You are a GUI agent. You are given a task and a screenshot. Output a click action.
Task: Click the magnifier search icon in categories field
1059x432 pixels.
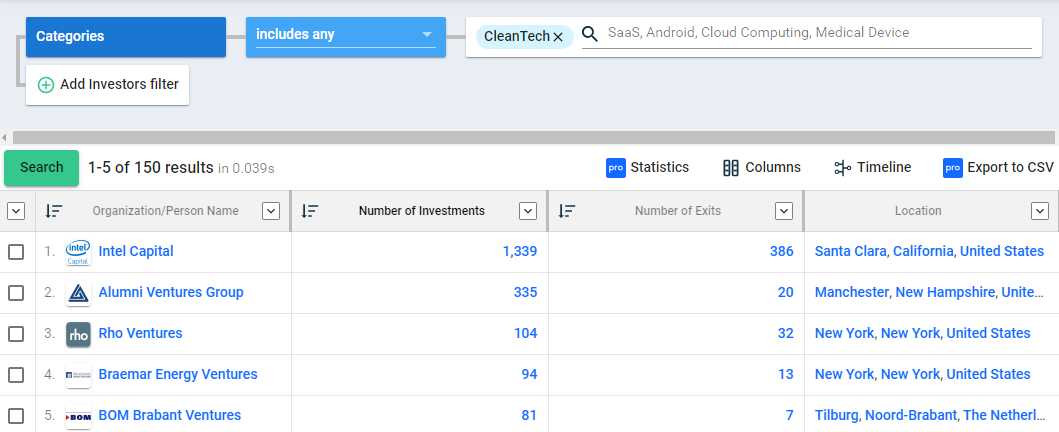click(x=590, y=34)
